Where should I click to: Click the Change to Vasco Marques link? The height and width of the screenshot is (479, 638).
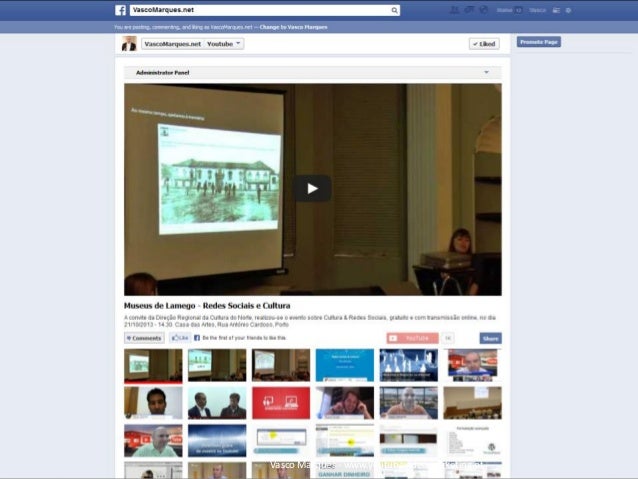point(293,27)
